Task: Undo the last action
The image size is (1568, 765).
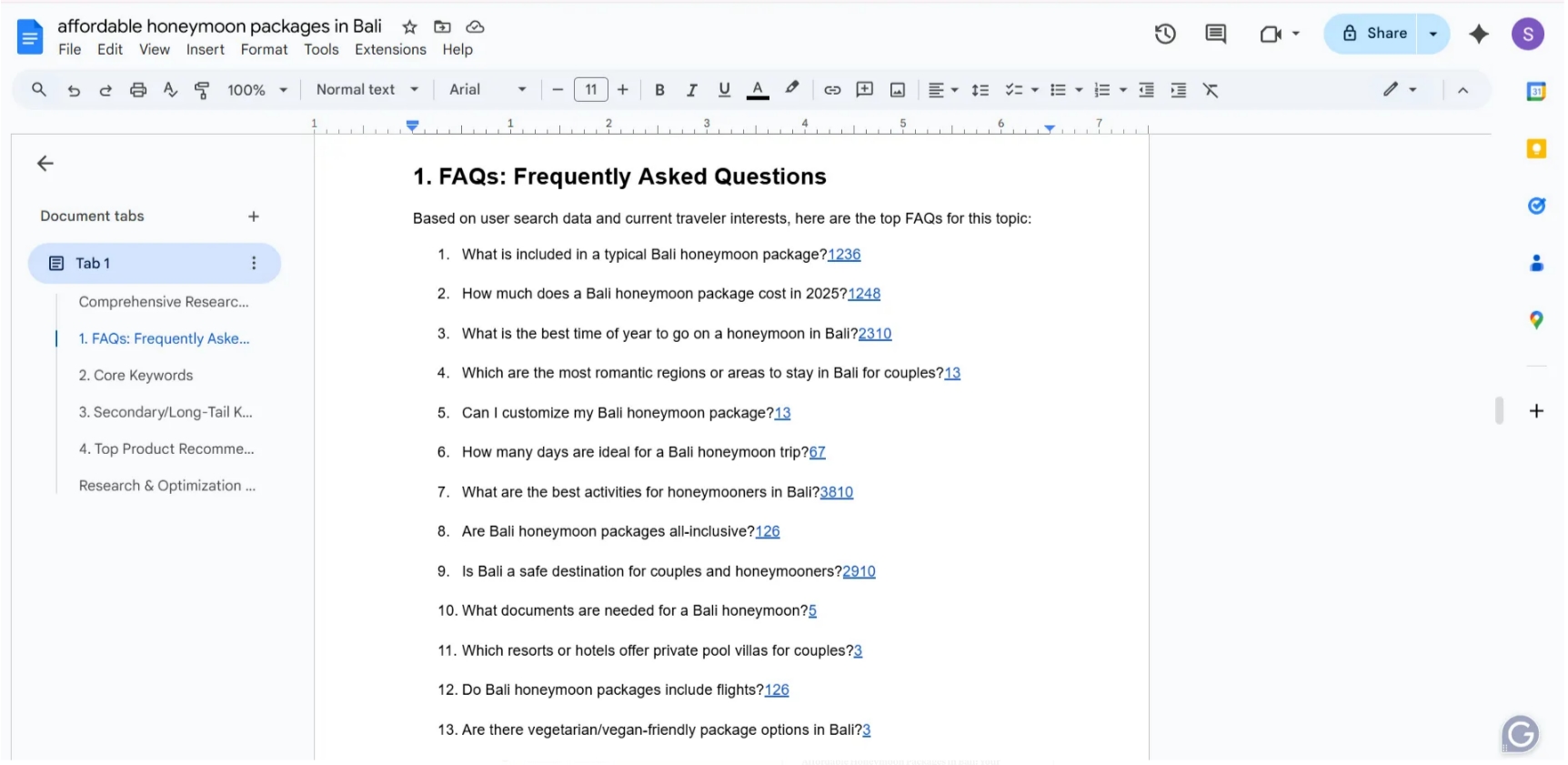Action: click(74, 89)
